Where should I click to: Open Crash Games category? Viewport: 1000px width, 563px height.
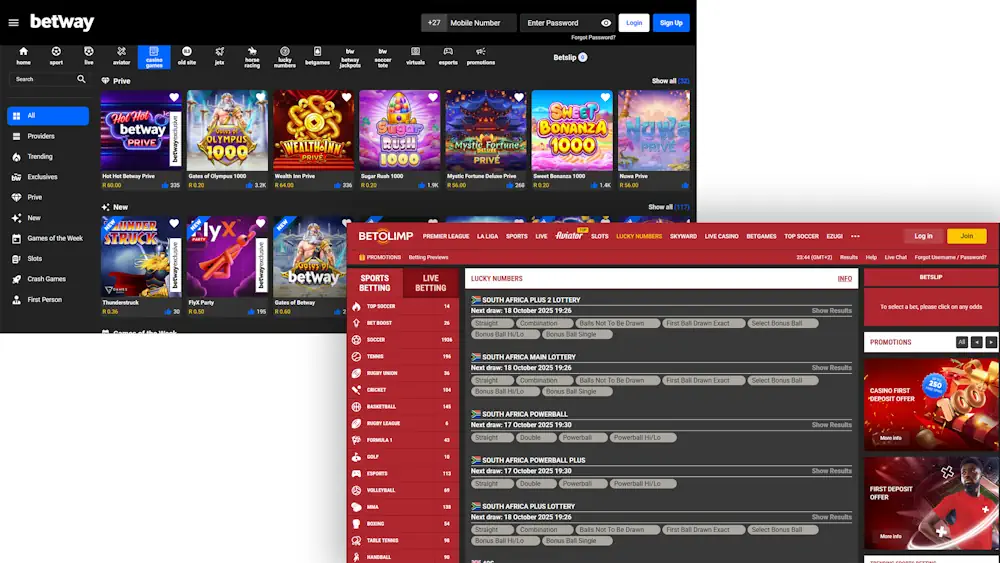[48, 279]
